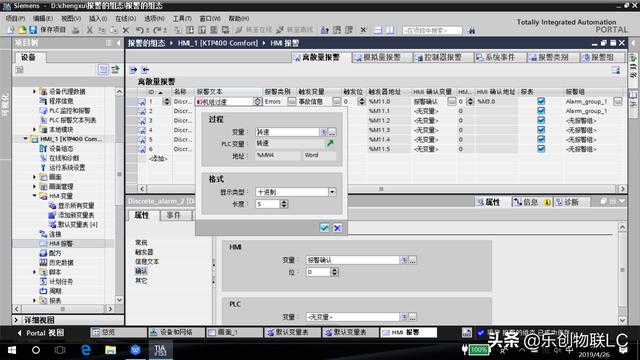Expand the 脚本 tree node

(x=35, y=272)
